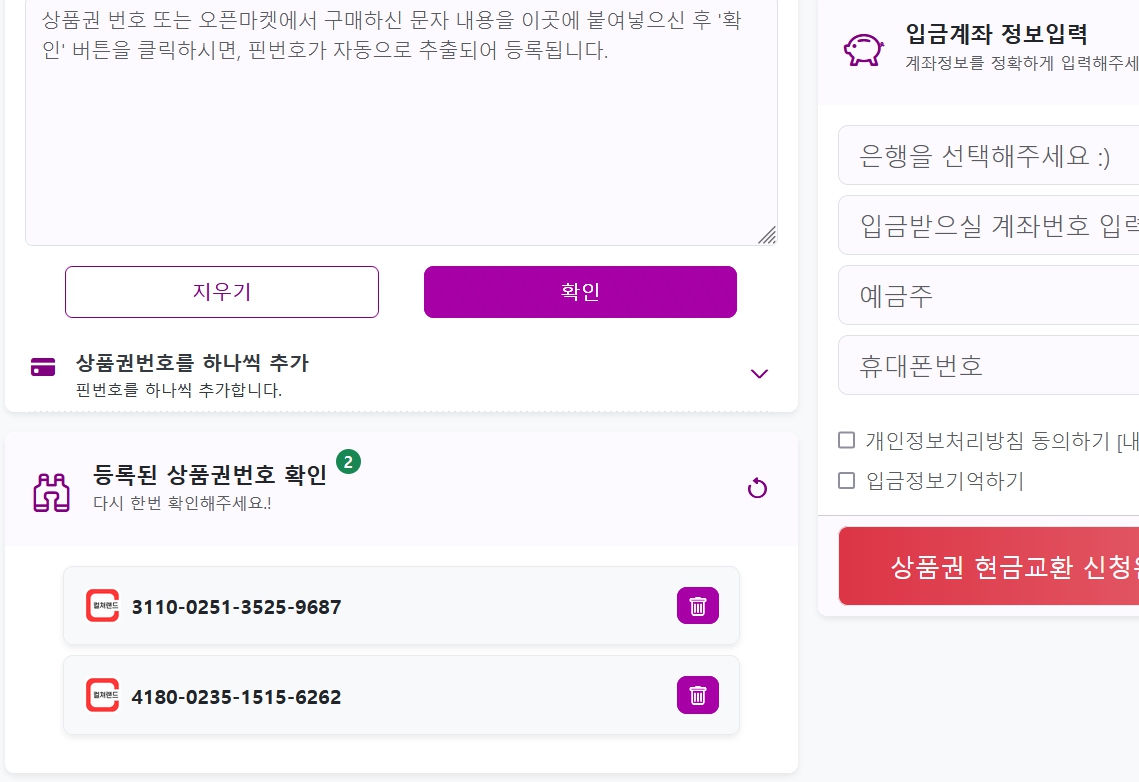Expand the 상품권번호를 하나씩 추가 chevron

tap(759, 373)
